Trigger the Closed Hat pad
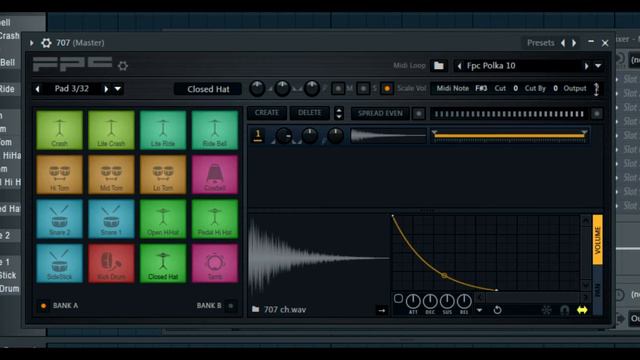This screenshot has width=640, height=360. click(163, 264)
